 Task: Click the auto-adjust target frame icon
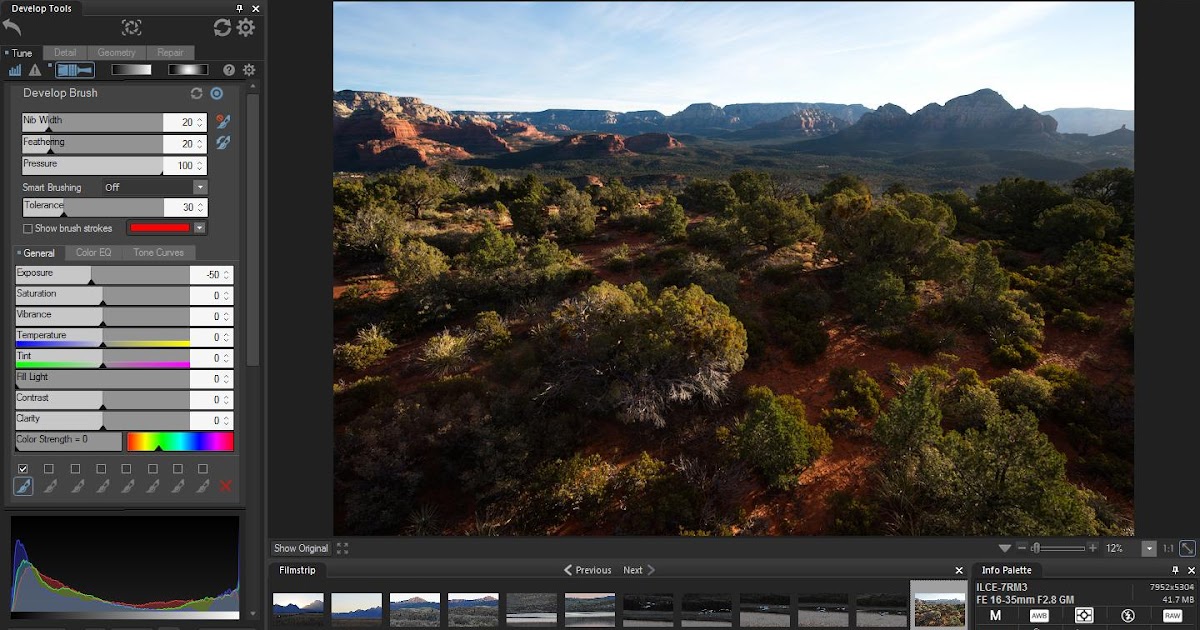coord(131,28)
